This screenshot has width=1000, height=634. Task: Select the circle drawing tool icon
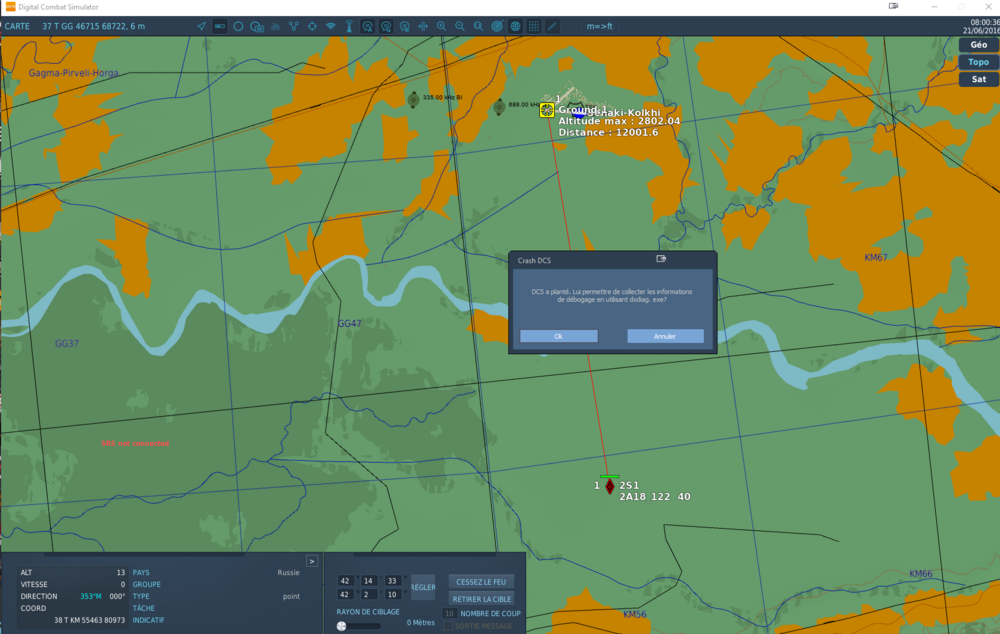238,26
